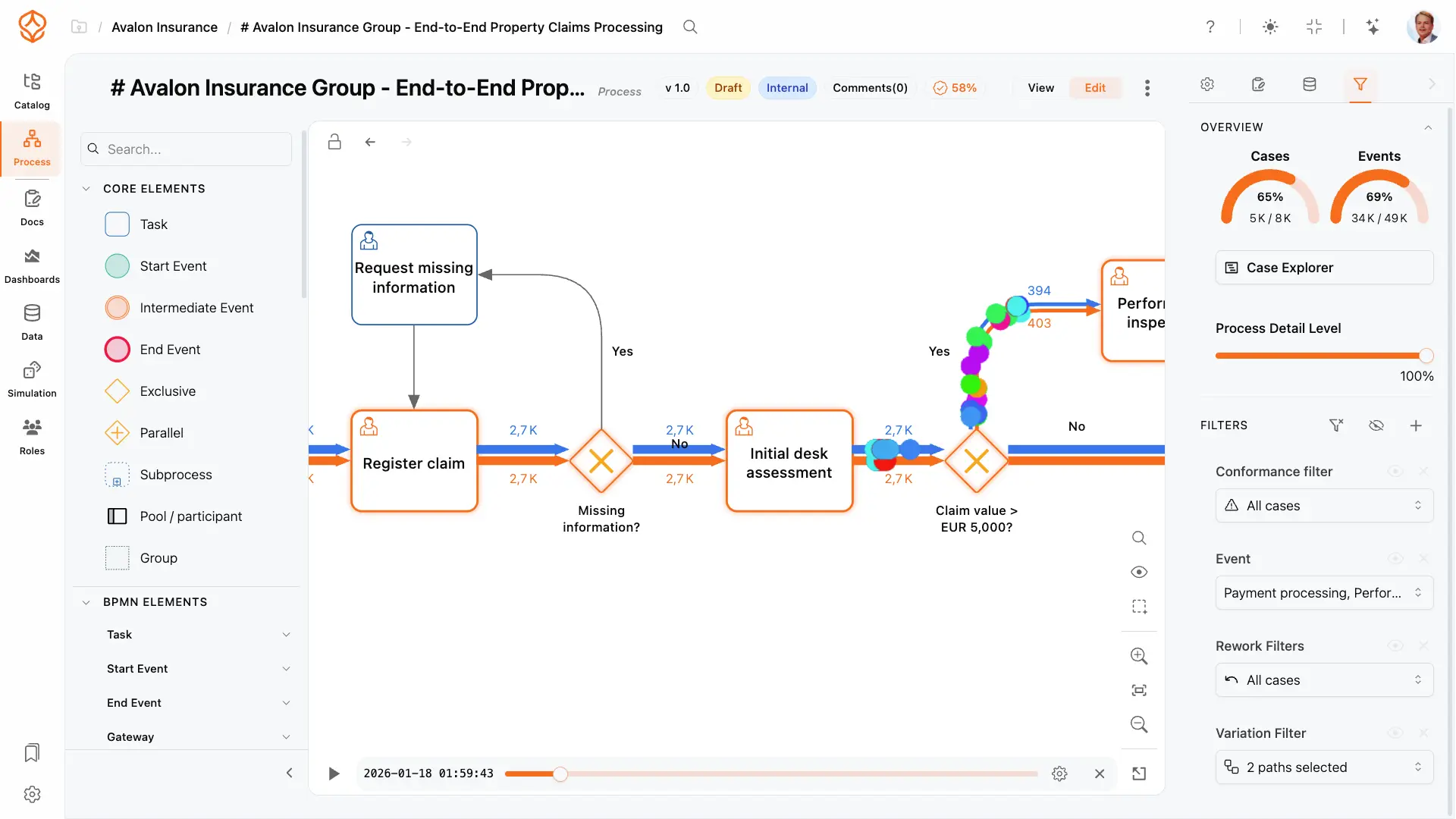Toggle visibility of Variation Filter
The width and height of the screenshot is (1456, 819).
coord(1395,733)
